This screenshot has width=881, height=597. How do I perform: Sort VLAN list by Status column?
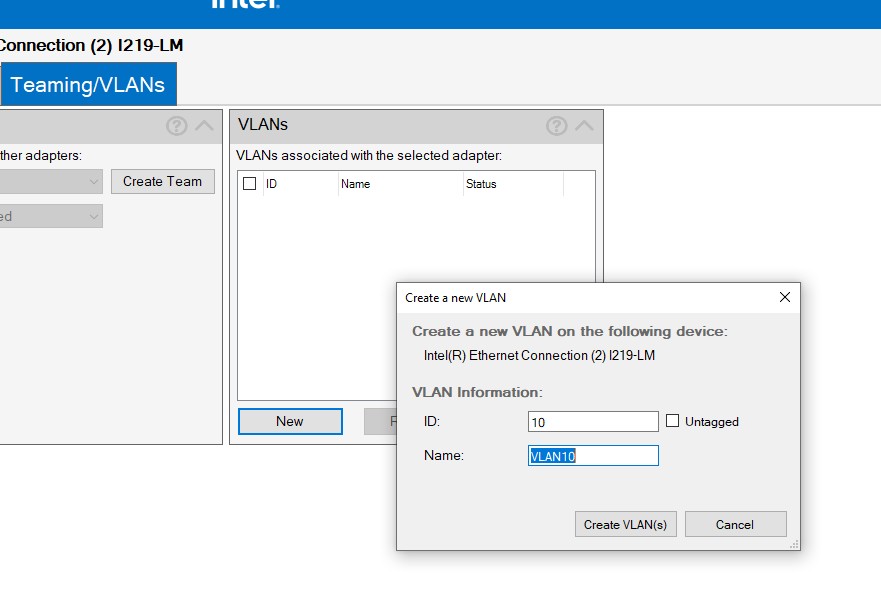[513, 184]
